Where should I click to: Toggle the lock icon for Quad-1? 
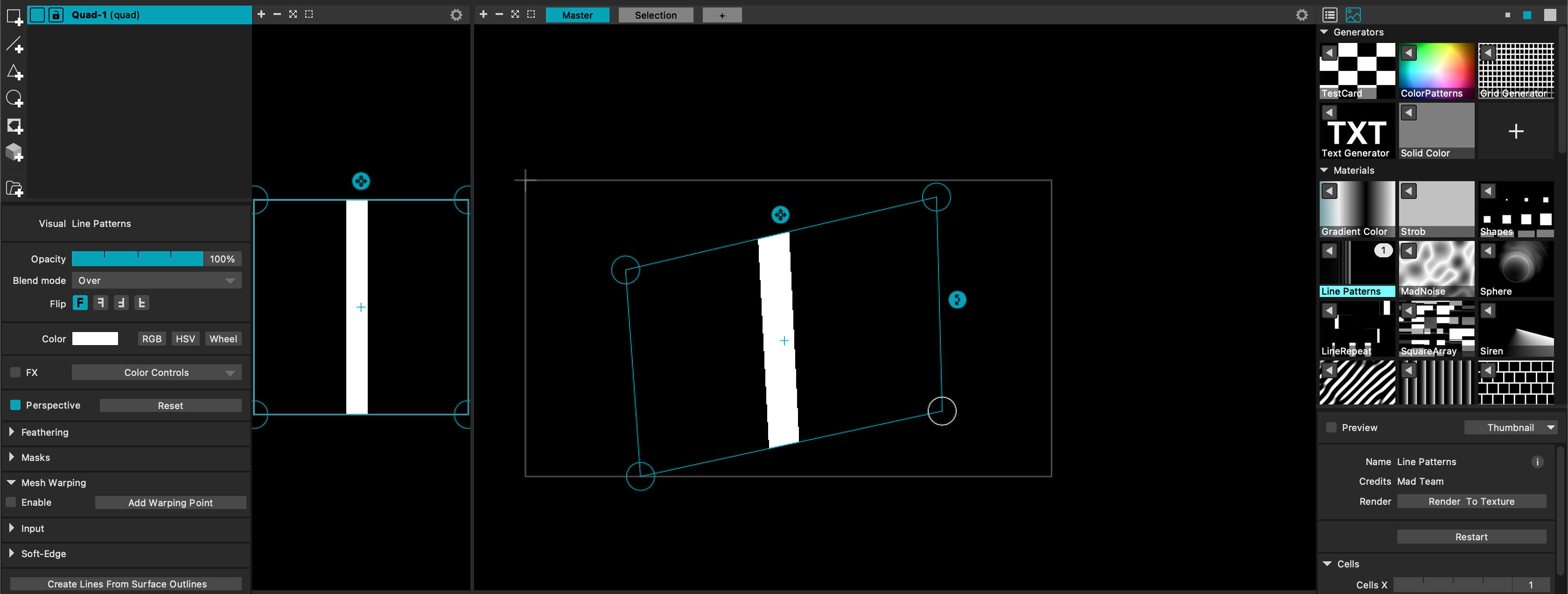click(56, 14)
